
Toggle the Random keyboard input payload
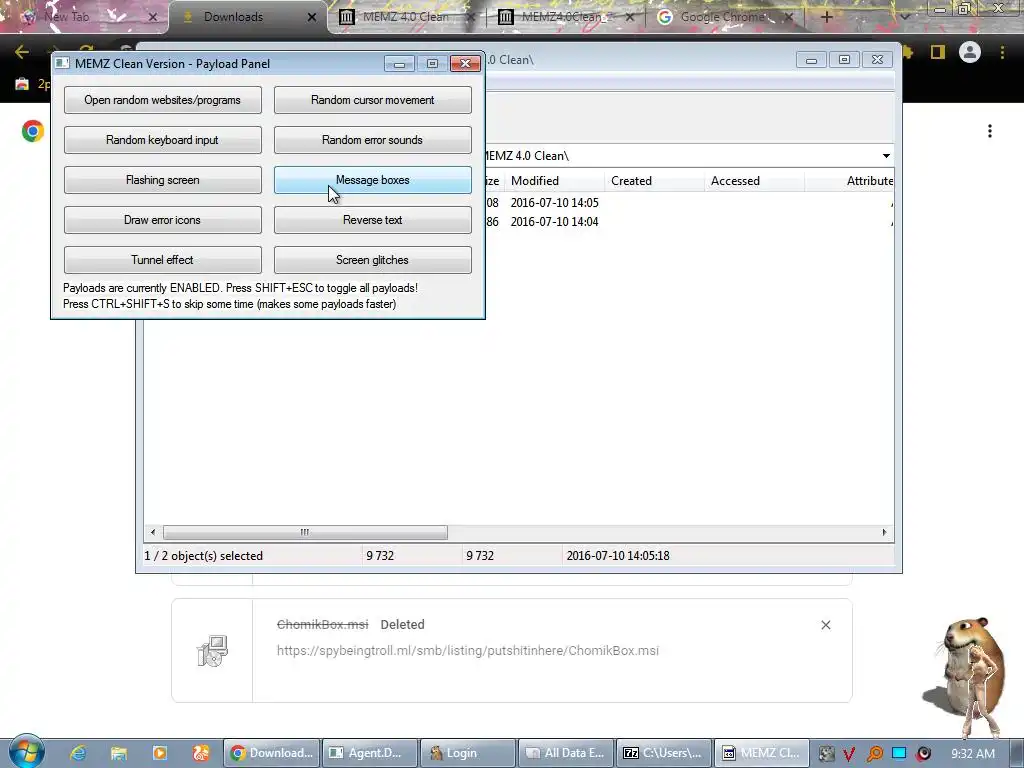[x=163, y=140]
